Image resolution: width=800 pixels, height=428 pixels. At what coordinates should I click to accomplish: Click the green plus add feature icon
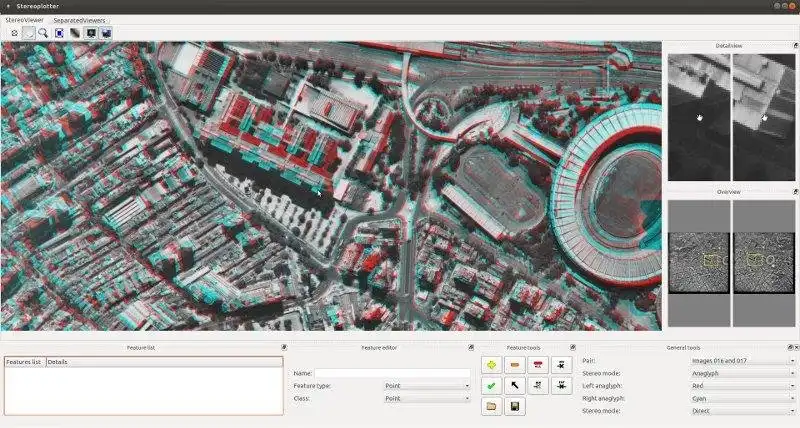491,364
